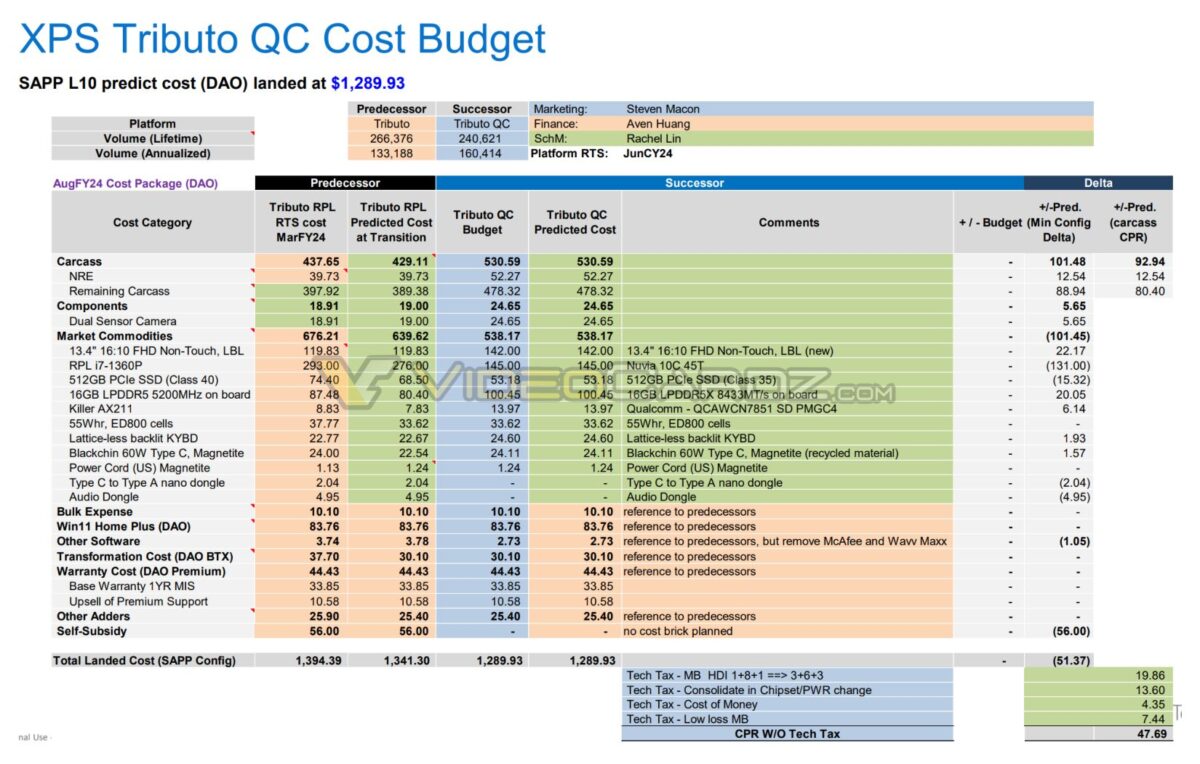Select the Volume (Lifetime) row label

(x=152, y=139)
